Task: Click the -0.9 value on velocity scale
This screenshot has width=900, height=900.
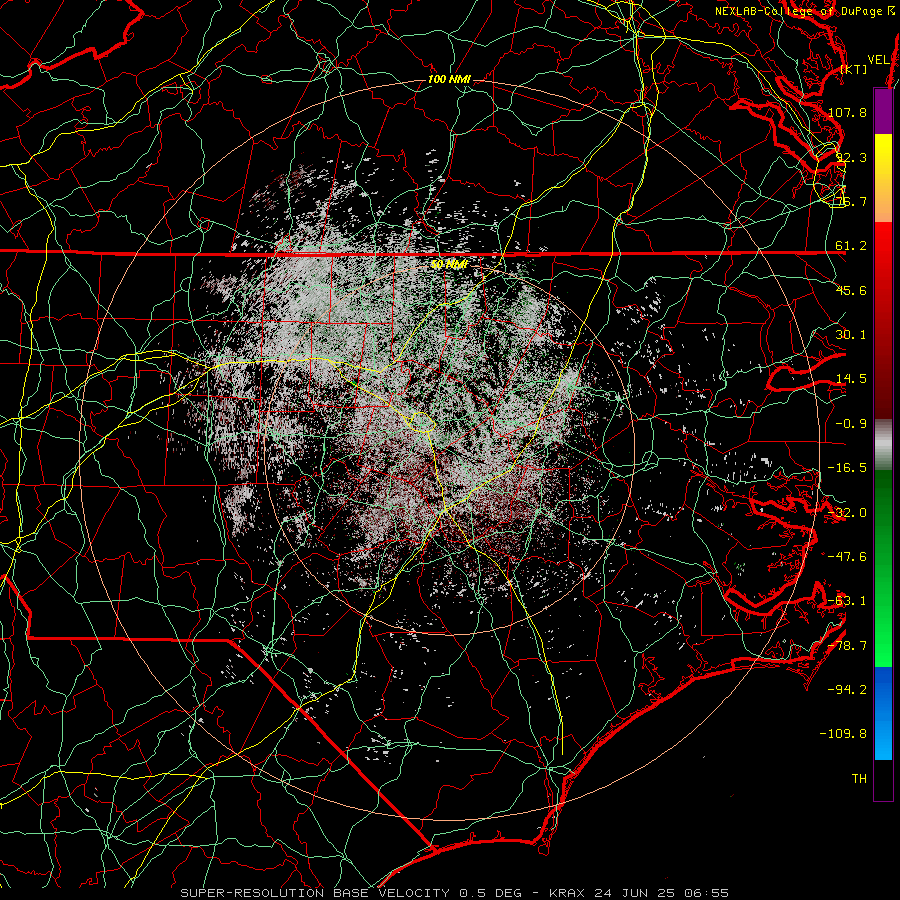Action: [851, 424]
